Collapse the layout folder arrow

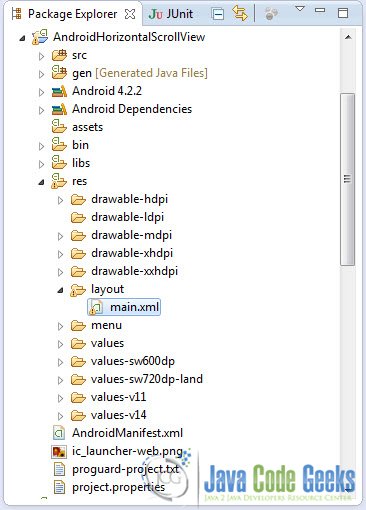(60, 290)
